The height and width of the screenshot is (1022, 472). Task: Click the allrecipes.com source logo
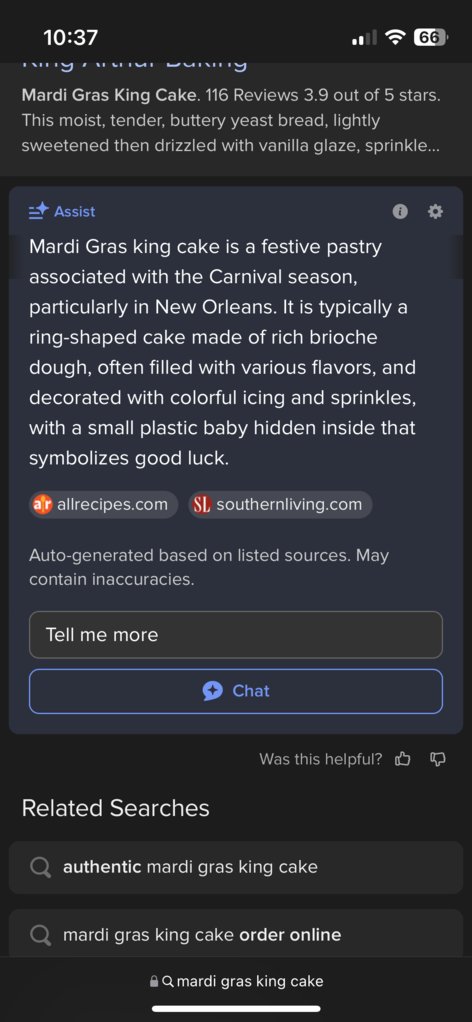point(42,504)
